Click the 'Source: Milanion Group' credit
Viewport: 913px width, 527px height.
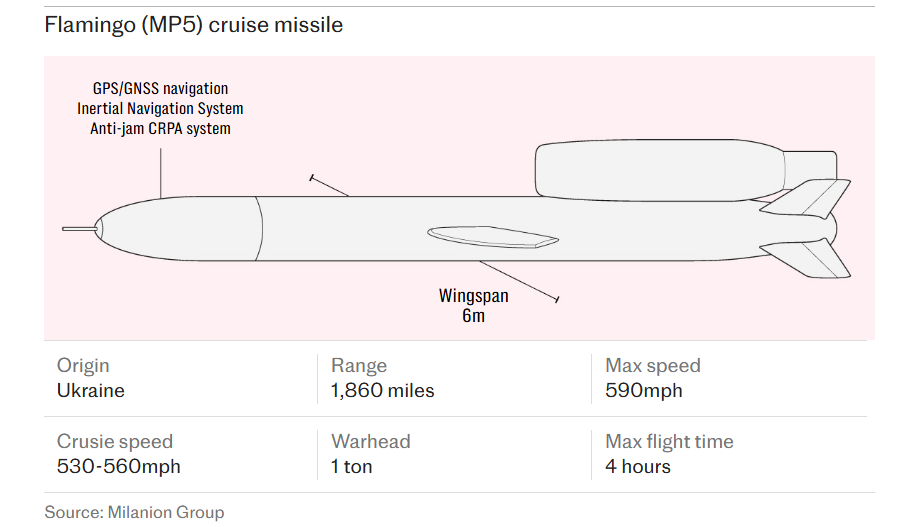(134, 512)
